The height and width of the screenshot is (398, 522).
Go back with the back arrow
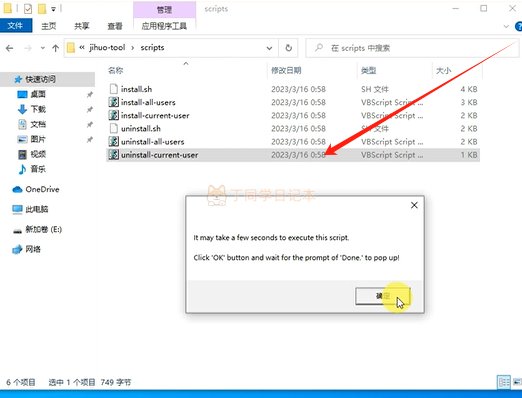click(10, 48)
